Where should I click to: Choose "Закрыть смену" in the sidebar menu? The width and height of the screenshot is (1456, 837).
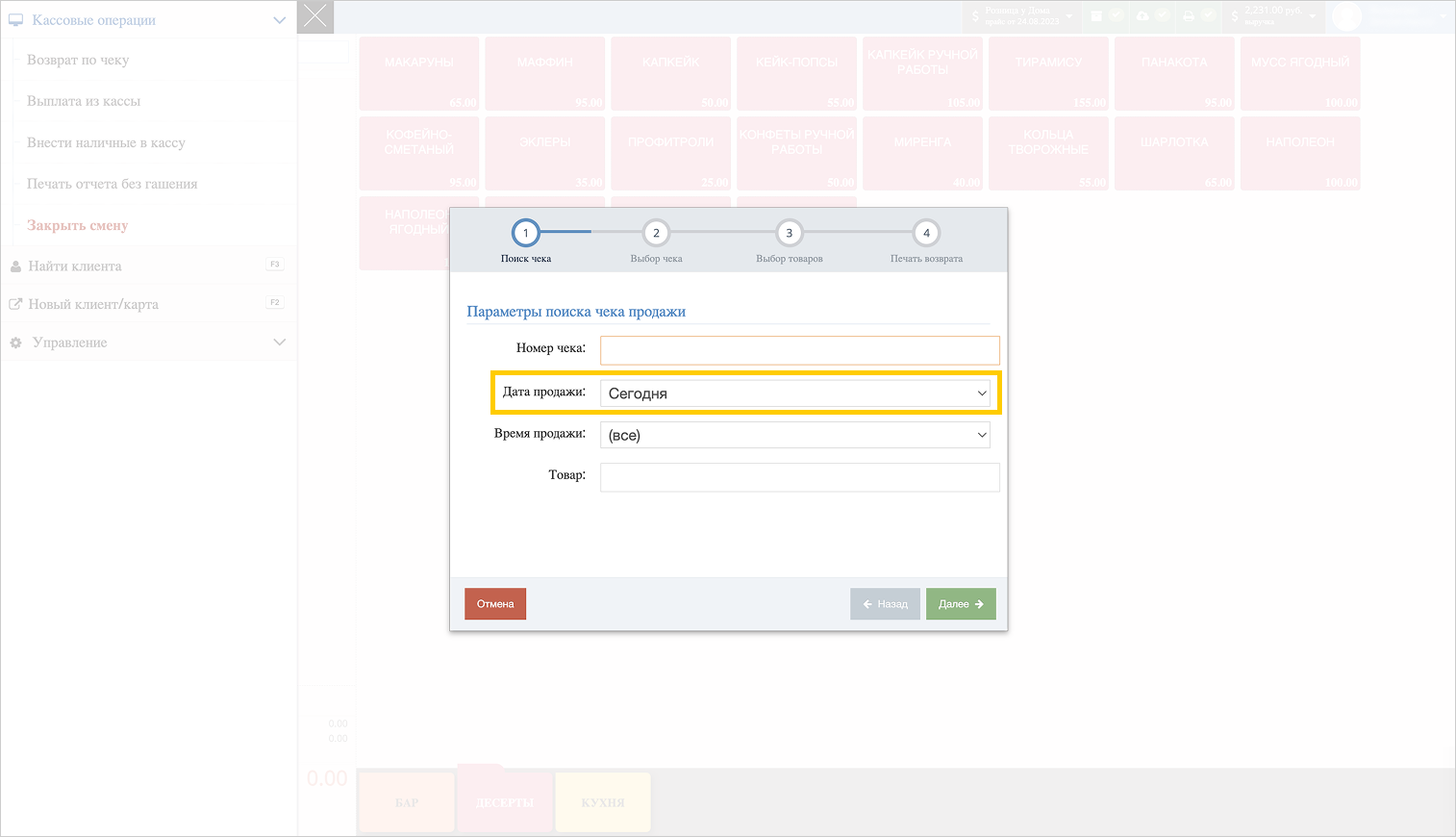78,225
